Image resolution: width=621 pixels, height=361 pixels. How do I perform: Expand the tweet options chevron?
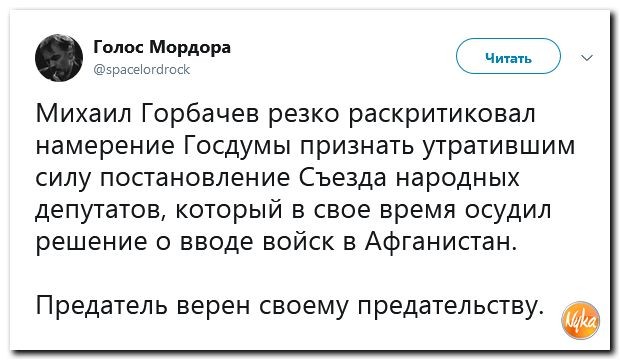click(587, 58)
